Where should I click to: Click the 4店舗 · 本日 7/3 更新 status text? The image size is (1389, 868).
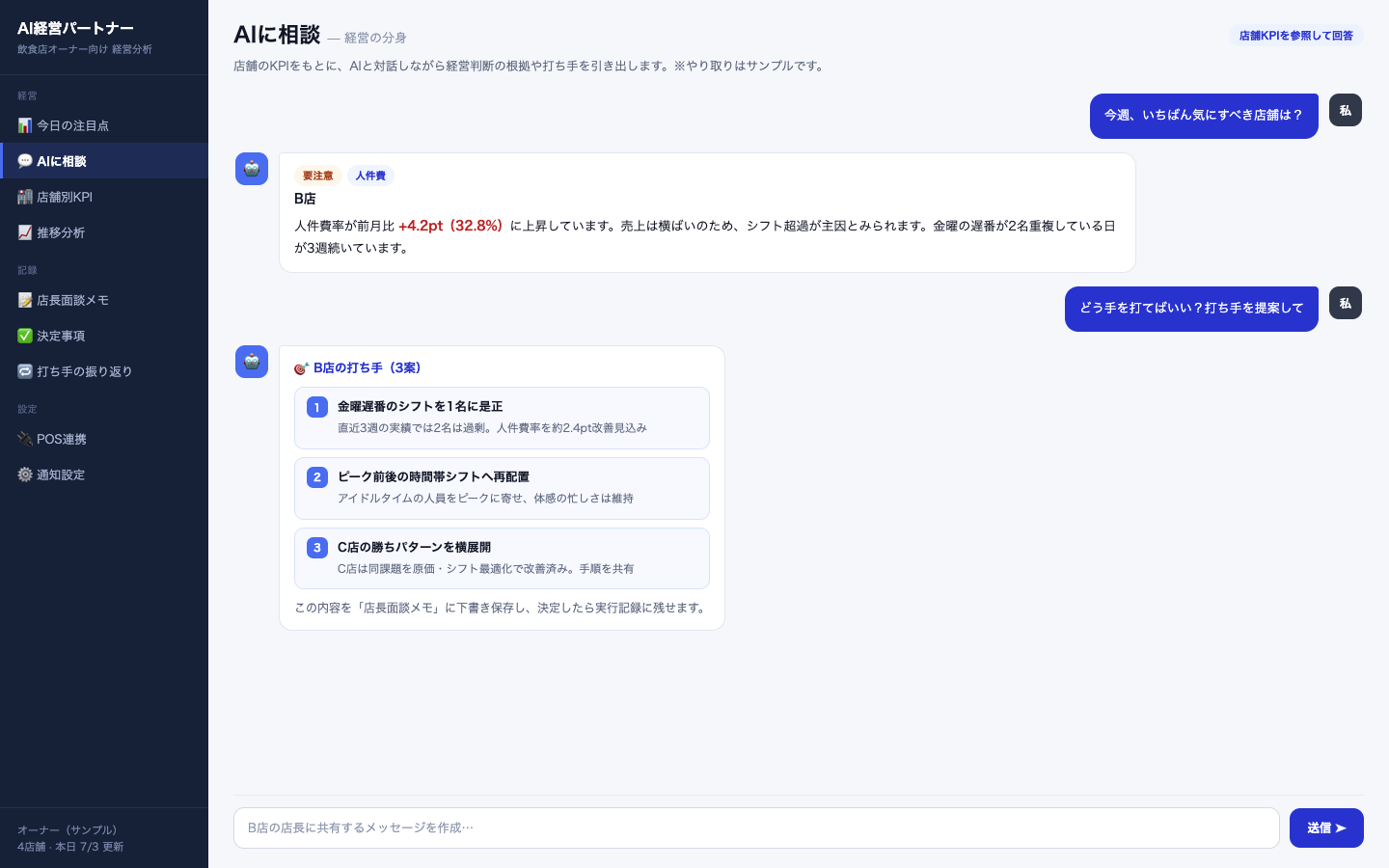coord(70,847)
